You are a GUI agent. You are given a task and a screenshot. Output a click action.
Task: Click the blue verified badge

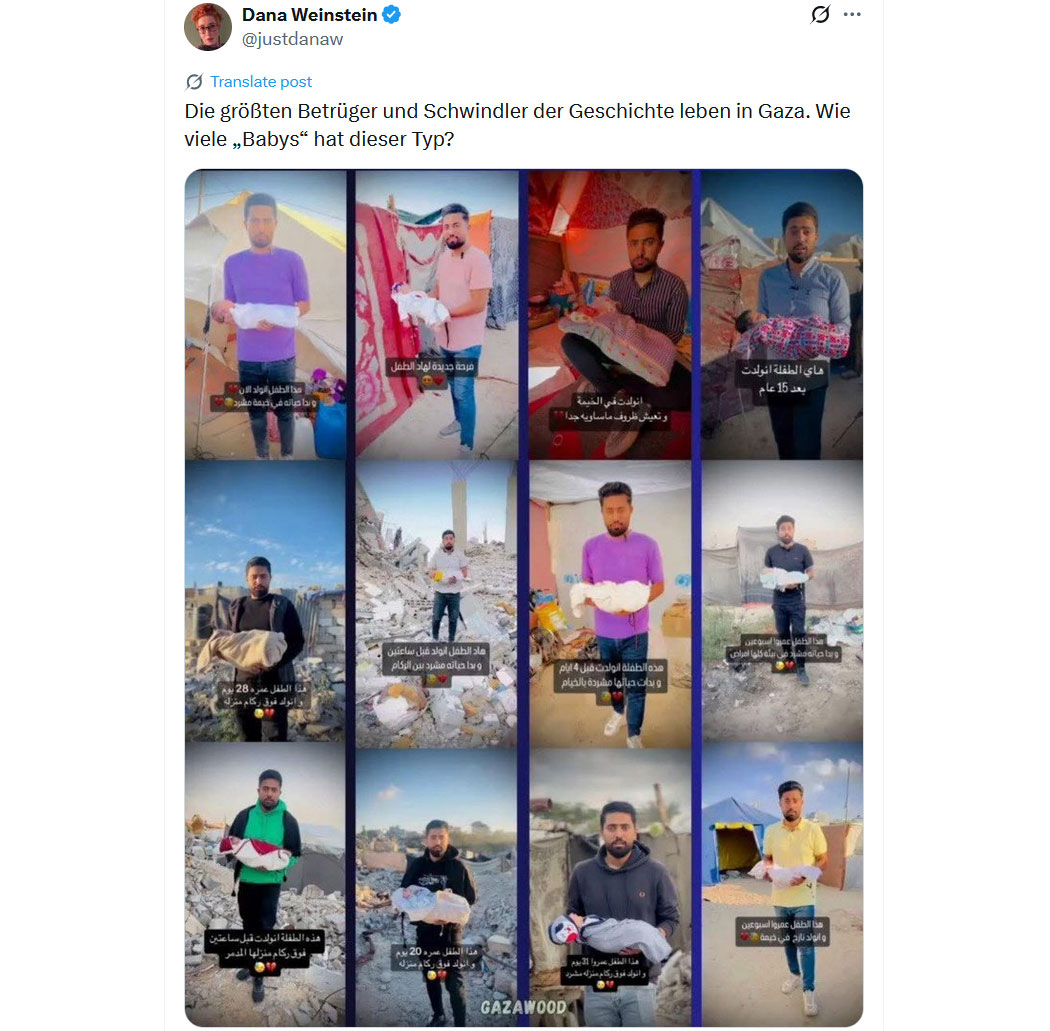(392, 14)
